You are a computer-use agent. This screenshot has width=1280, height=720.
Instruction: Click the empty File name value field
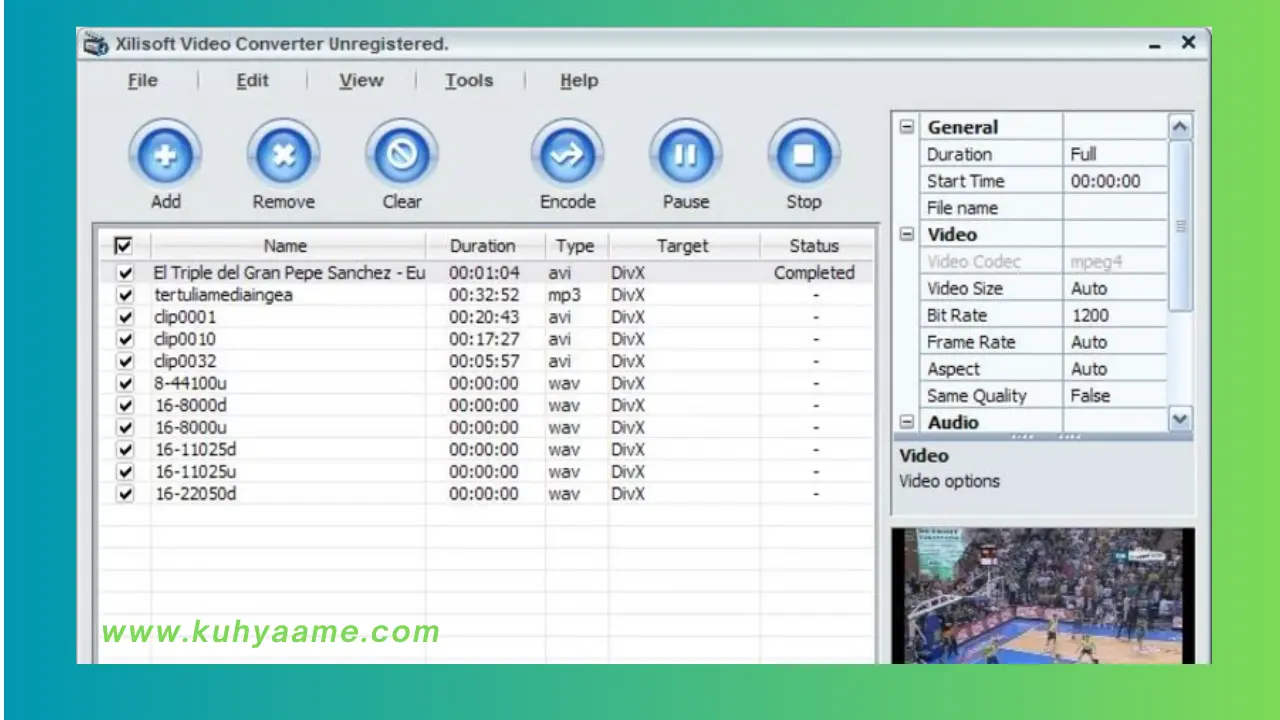click(1115, 208)
